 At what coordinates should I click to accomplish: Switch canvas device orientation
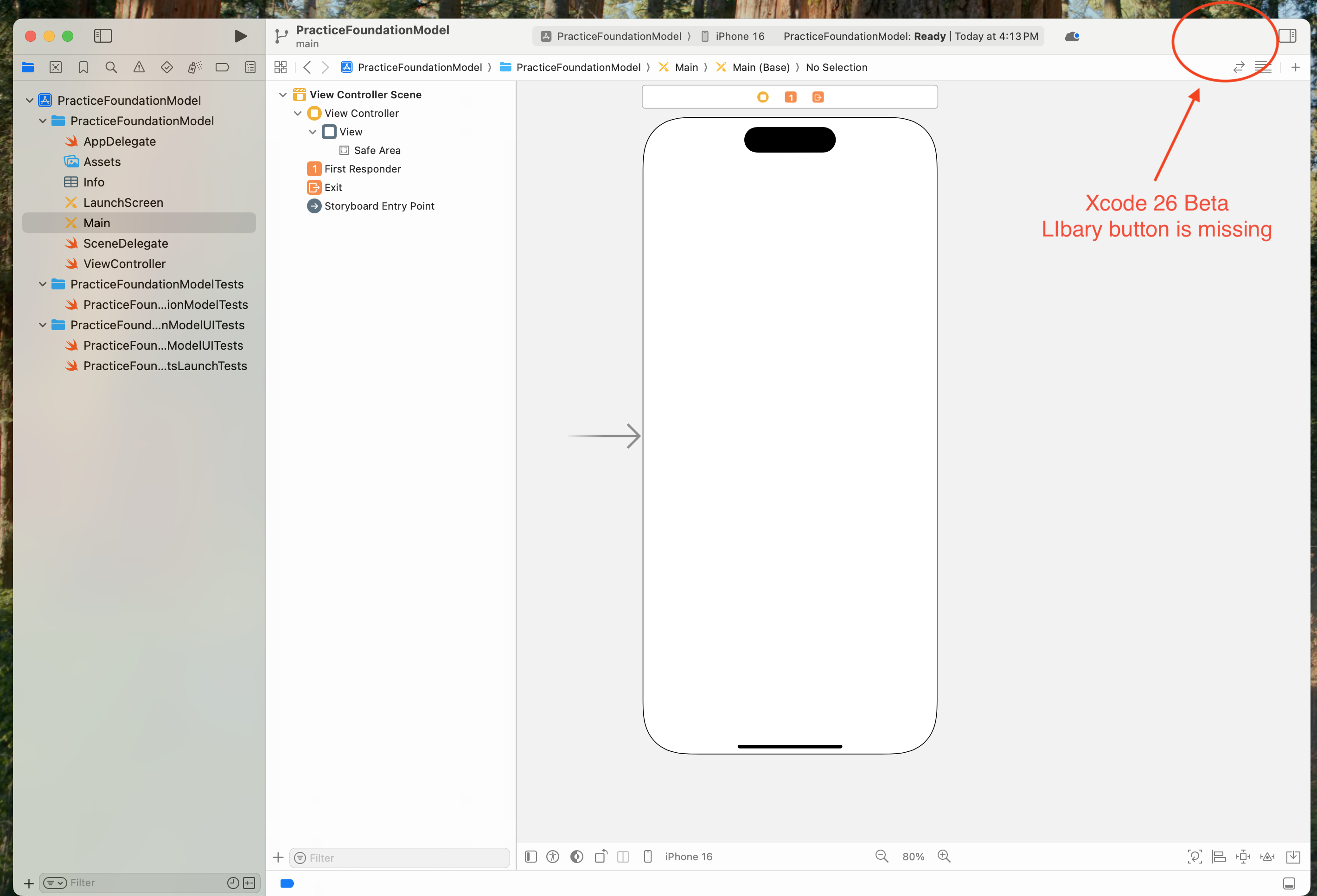click(x=601, y=856)
